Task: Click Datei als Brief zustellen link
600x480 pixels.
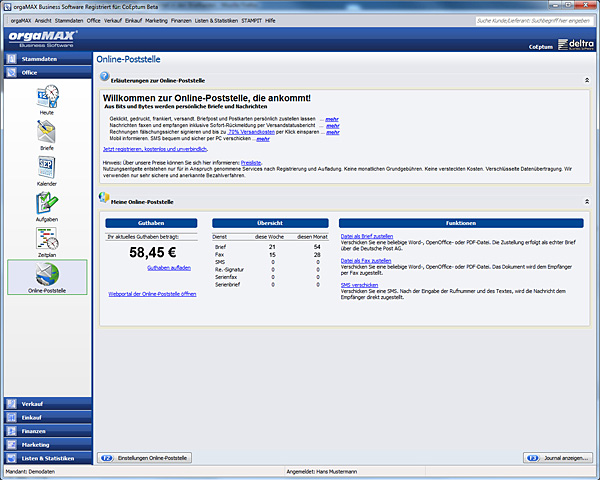Action: 367,236
